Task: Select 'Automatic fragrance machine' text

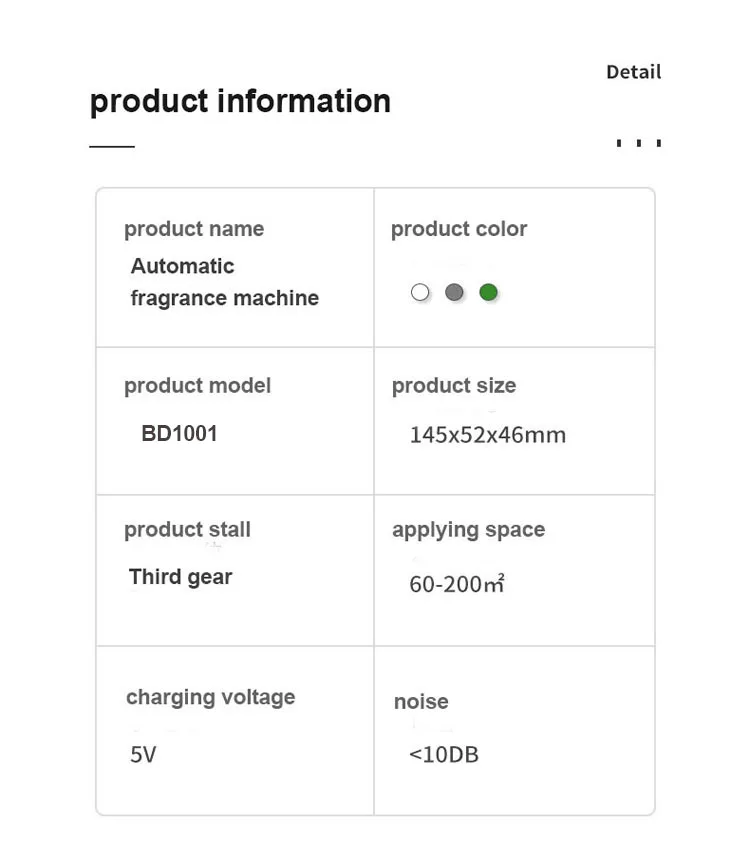Action: tap(224, 282)
